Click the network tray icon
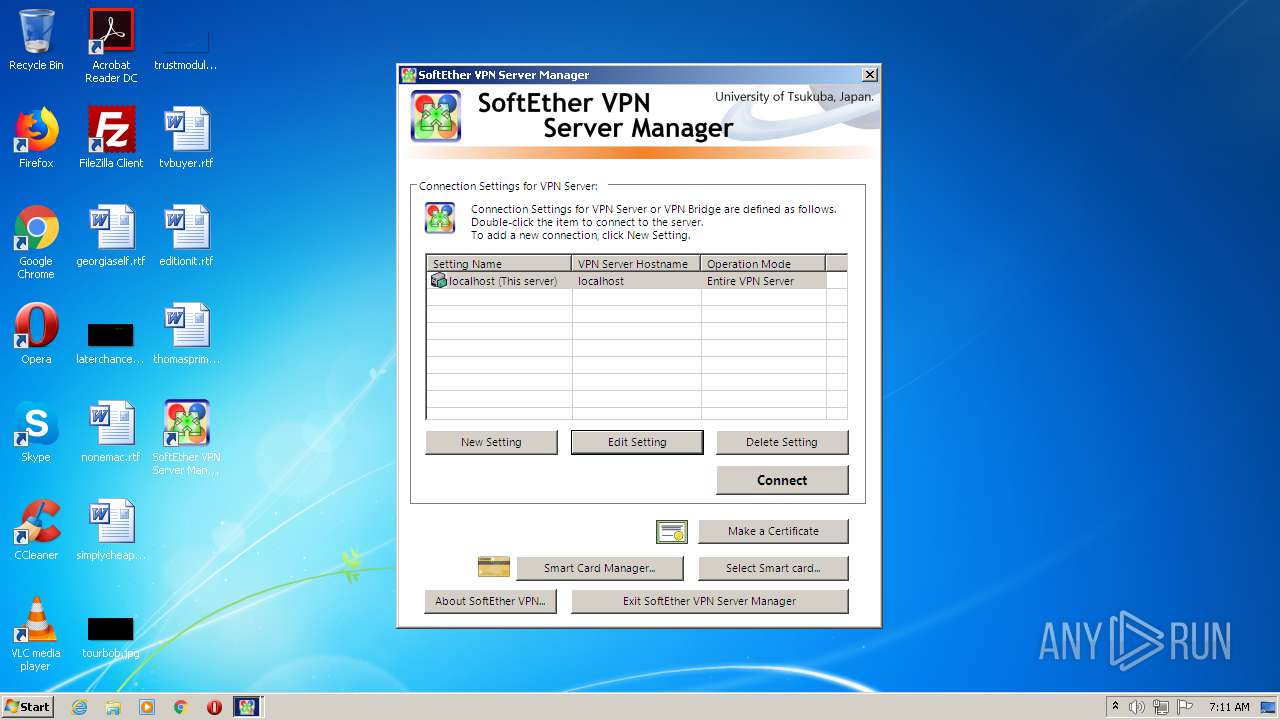 1161,707
